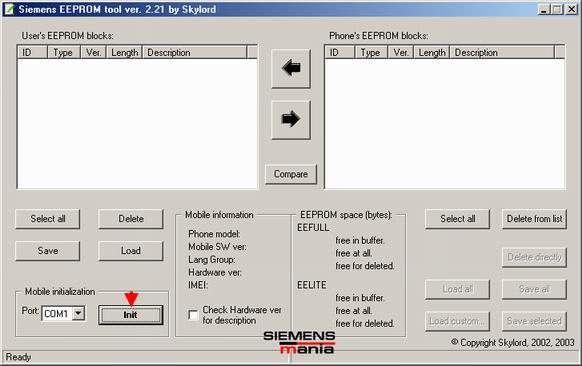Screen dimensions: 582x366
Task: Click the app icon in title bar
Action: pos(9,9)
